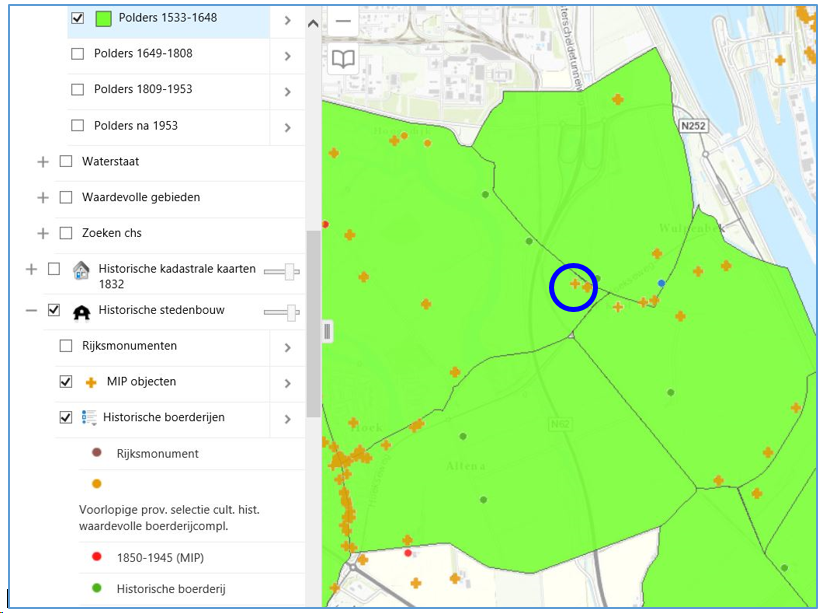Select the Historische stedenbouw label
Image resolution: width=819 pixels, height=613 pixels.
161,310
